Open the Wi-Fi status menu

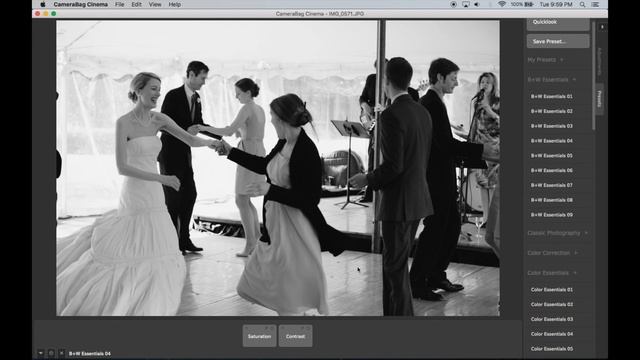pyautogui.click(x=502, y=4)
